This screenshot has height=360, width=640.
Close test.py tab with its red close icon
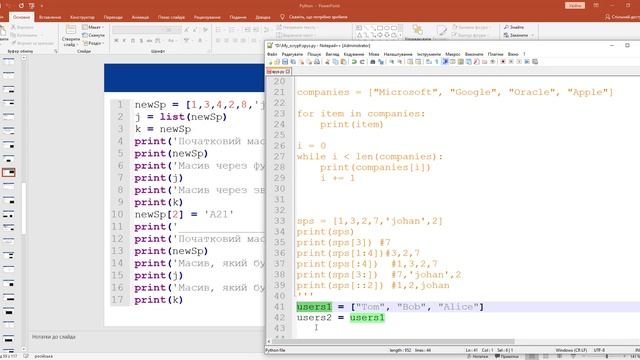click(288, 71)
